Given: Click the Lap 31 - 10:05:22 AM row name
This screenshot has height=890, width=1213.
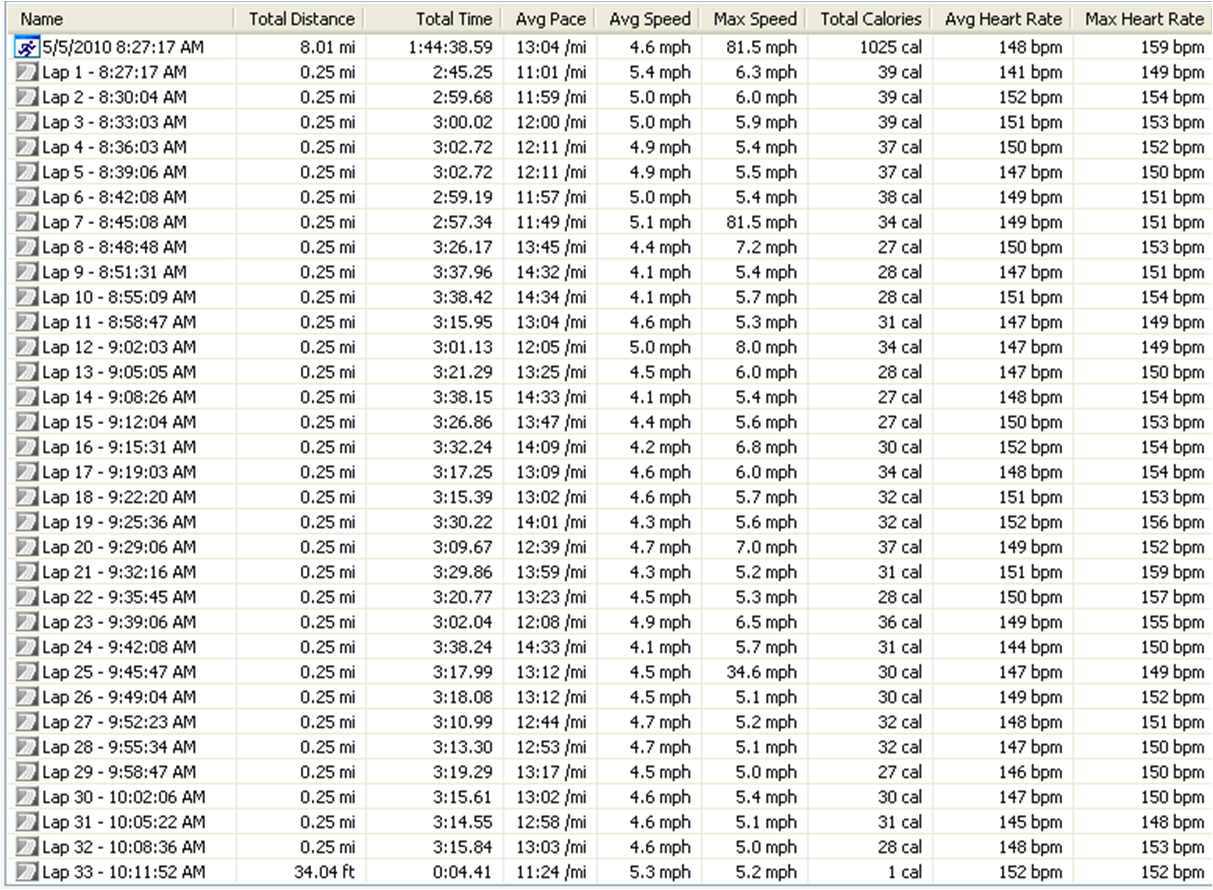Looking at the screenshot, I should coord(124,822).
